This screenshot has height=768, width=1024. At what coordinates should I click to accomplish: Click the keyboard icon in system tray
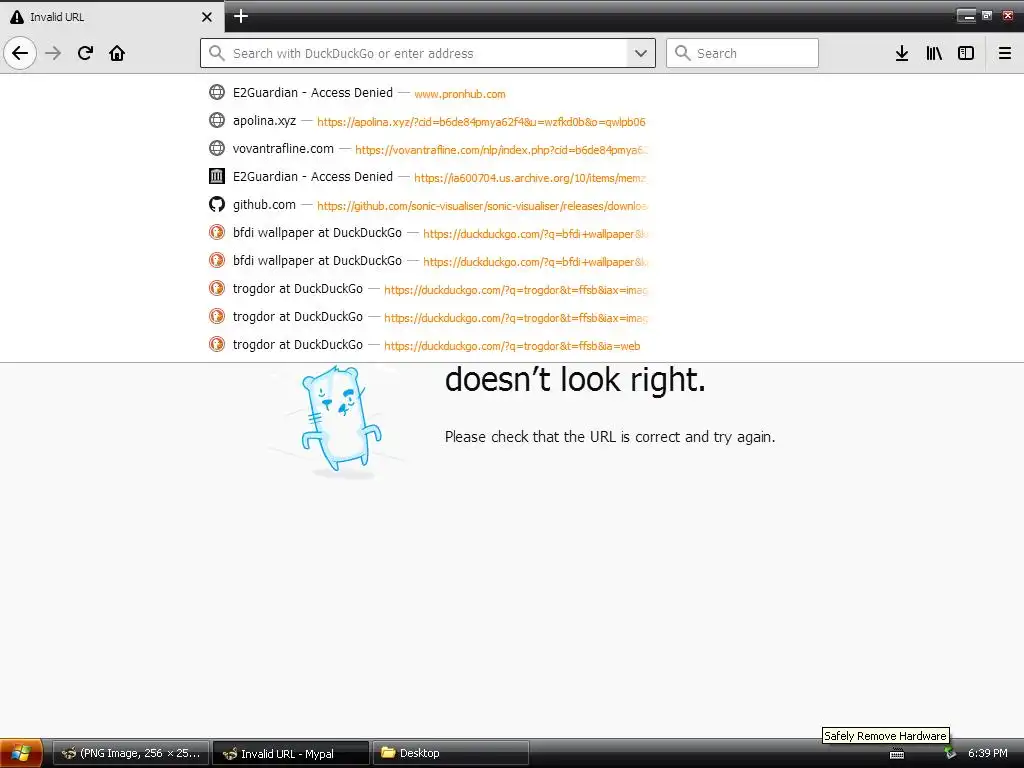click(x=897, y=754)
